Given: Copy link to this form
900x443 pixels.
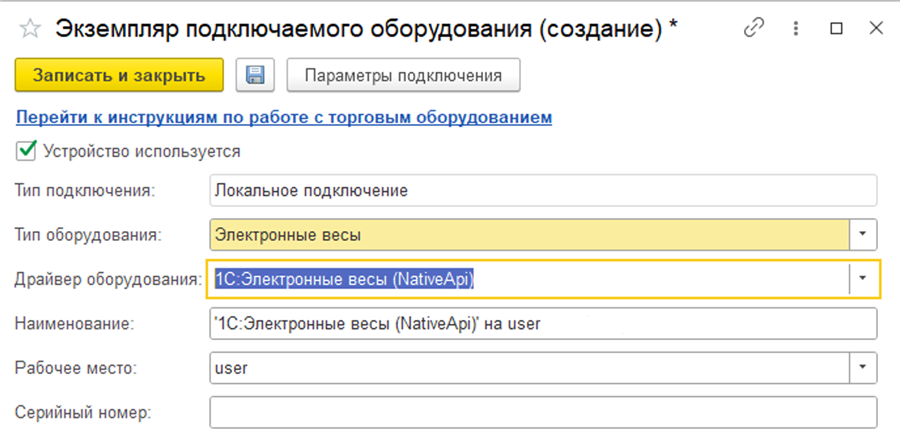Looking at the screenshot, I should pos(754,29).
